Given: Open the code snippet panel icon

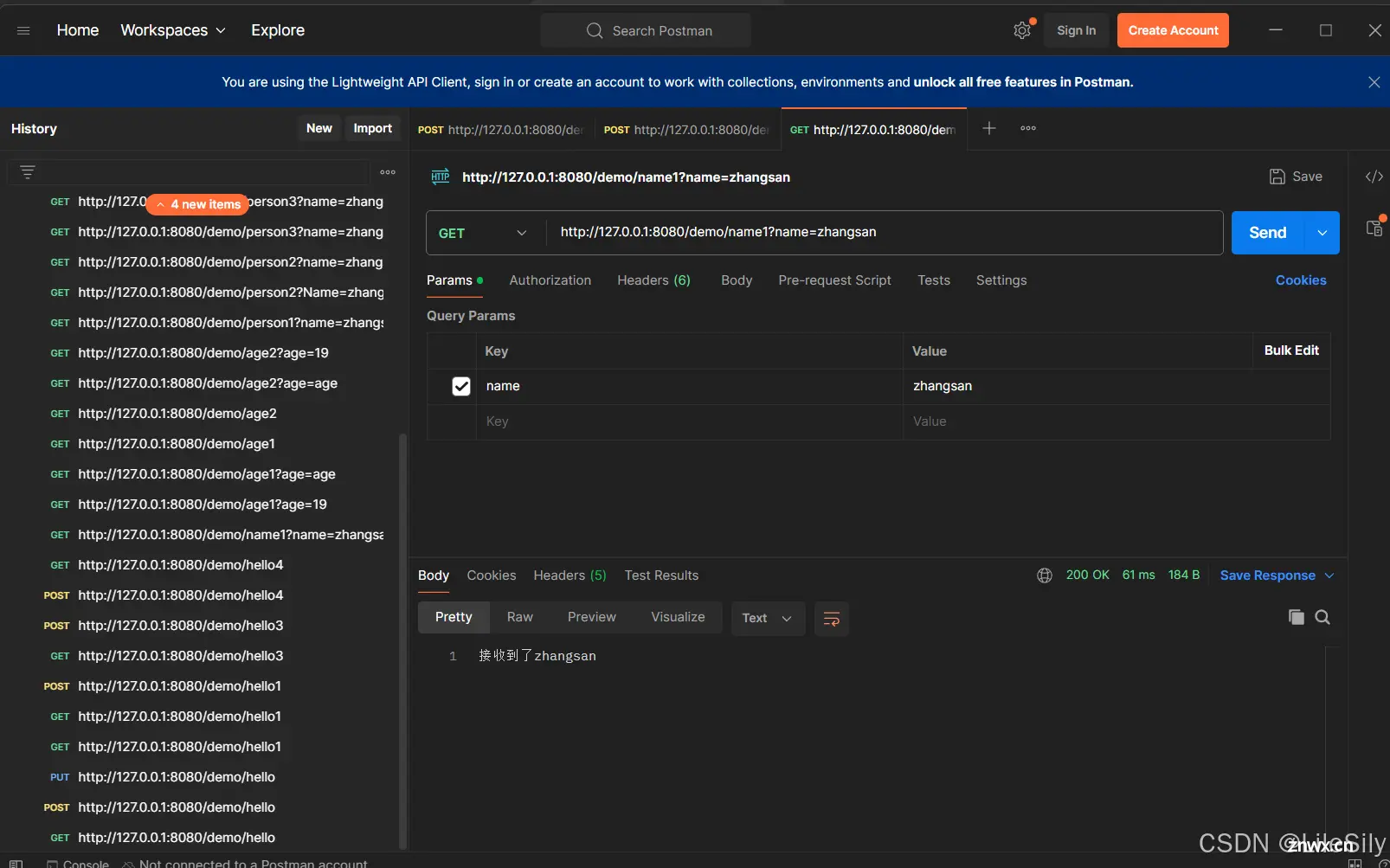Looking at the screenshot, I should click(x=1374, y=177).
